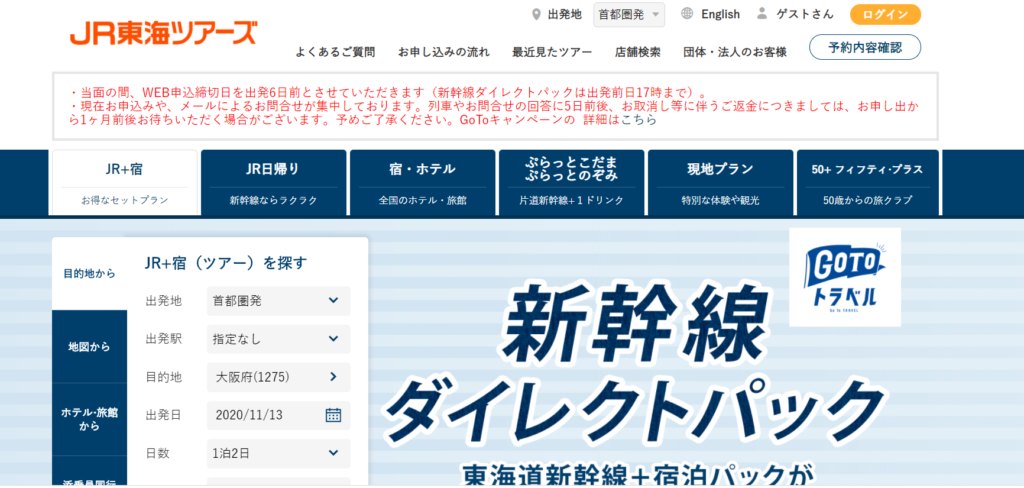Click the JR東海ツアーズ logo

click(x=163, y=32)
